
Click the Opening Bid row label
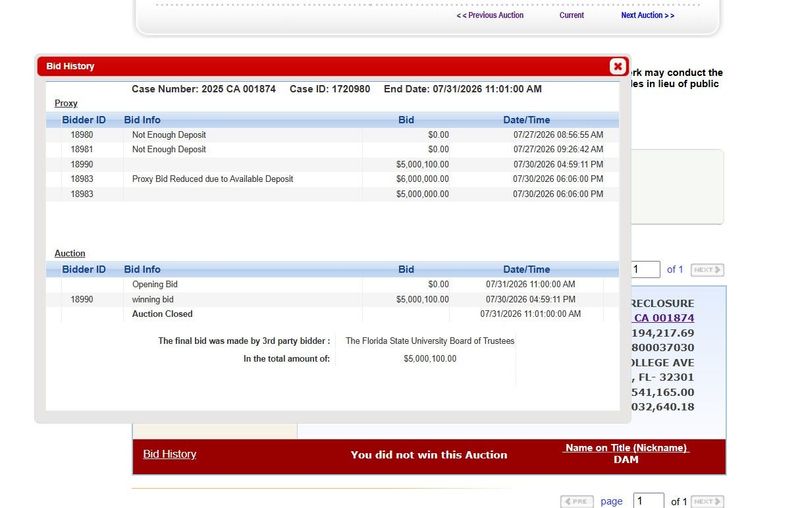tap(155, 284)
